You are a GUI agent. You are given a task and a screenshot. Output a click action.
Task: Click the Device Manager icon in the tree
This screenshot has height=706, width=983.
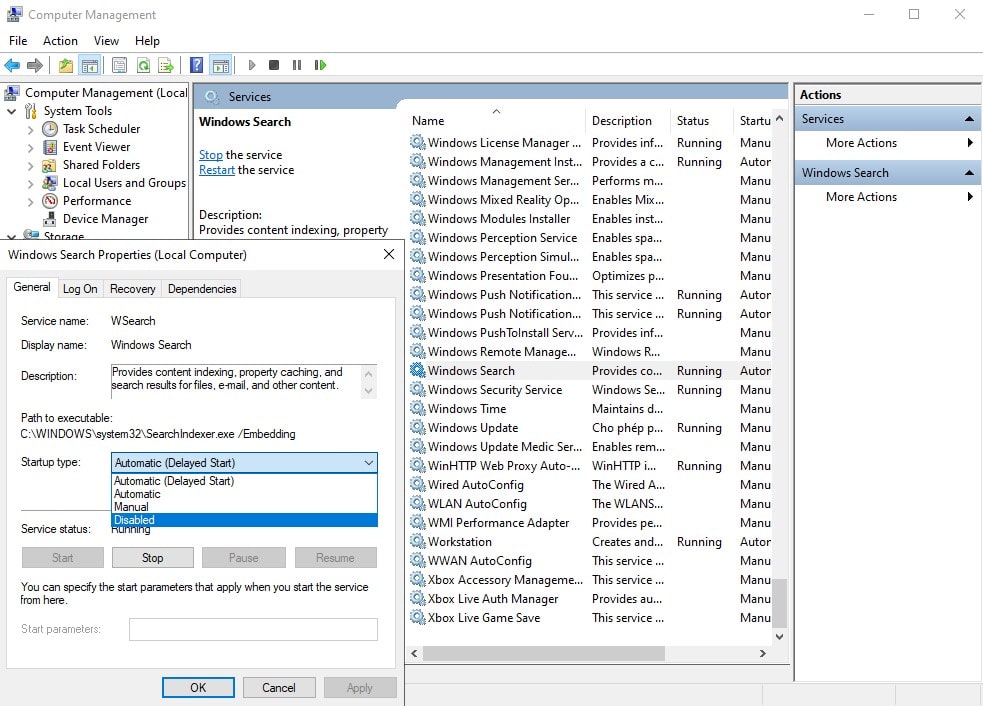50,219
